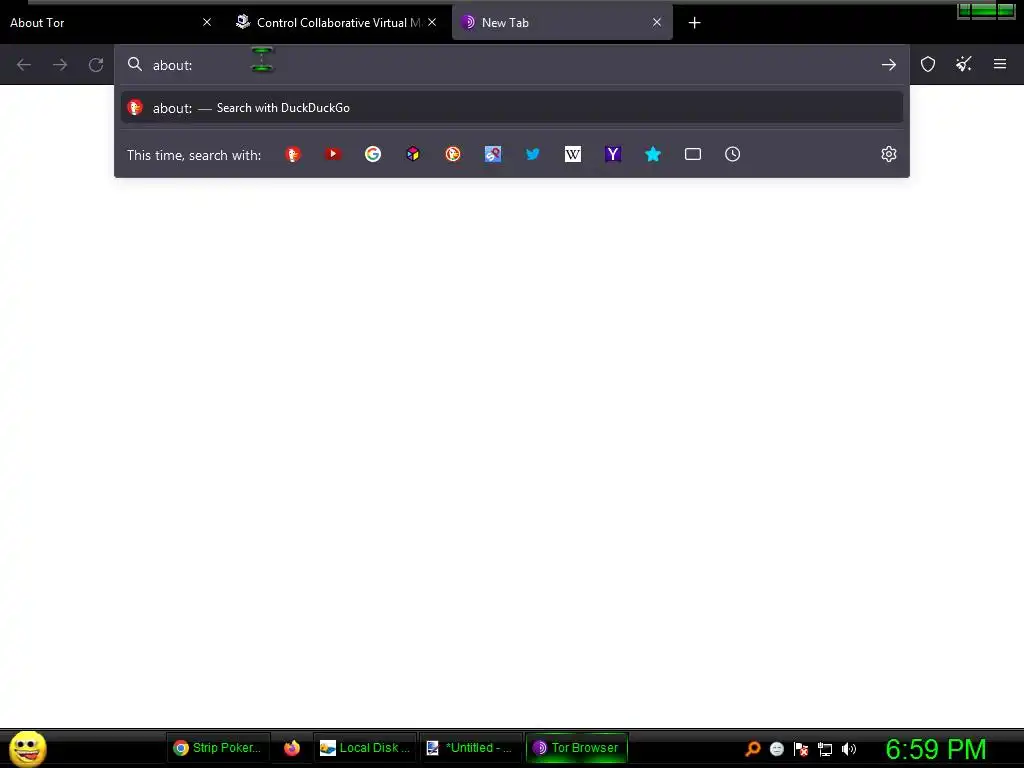Search bookmarks using the star icon
The height and width of the screenshot is (768, 1024).
[x=653, y=154]
